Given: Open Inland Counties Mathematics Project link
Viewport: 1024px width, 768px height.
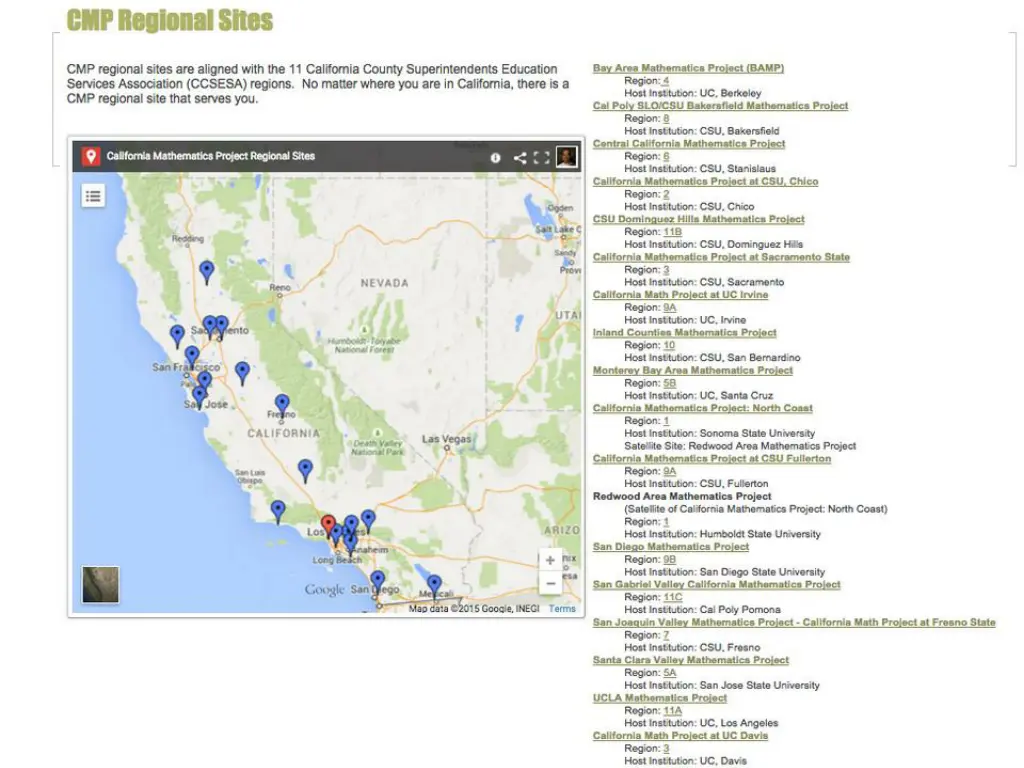Looking at the screenshot, I should click(x=685, y=333).
